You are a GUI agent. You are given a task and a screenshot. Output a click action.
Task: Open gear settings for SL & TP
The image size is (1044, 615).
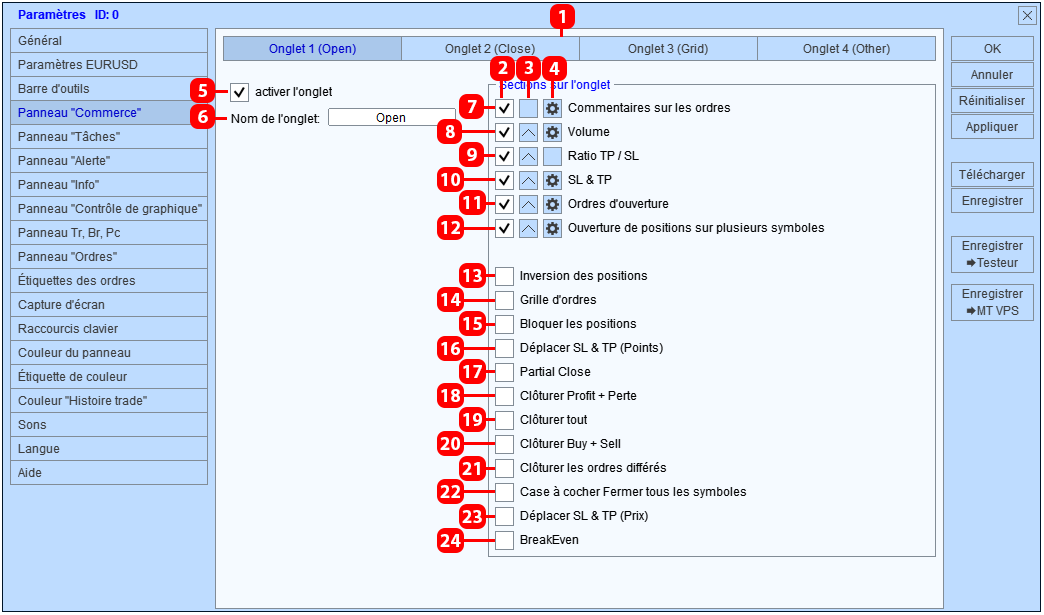(x=552, y=180)
